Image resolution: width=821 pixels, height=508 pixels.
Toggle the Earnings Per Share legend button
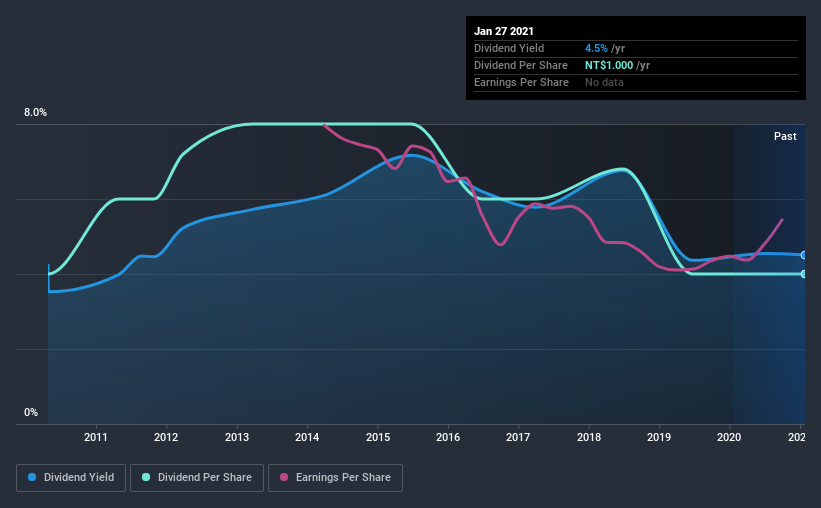[x=335, y=478]
